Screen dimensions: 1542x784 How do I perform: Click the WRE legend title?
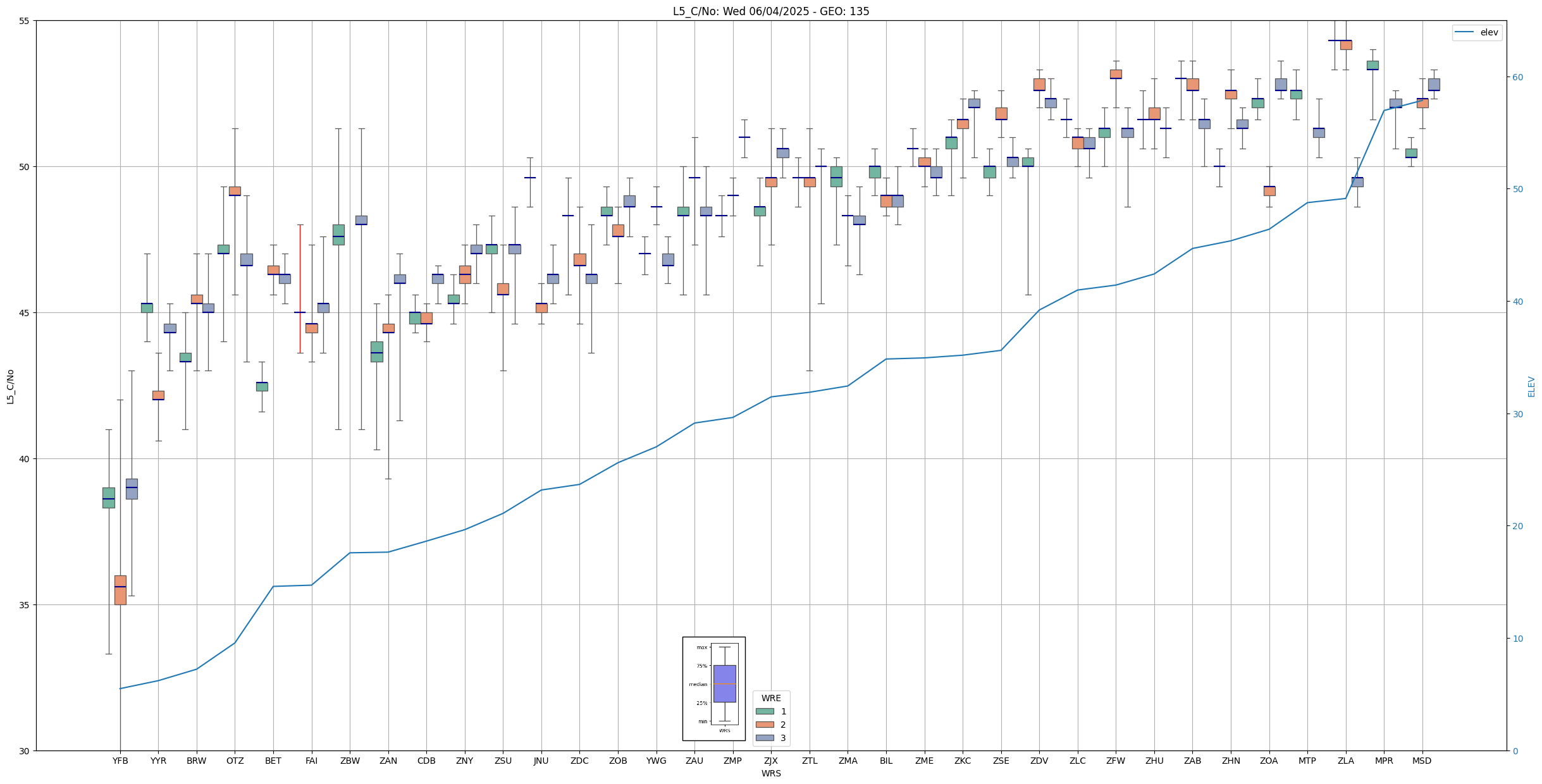(771, 698)
